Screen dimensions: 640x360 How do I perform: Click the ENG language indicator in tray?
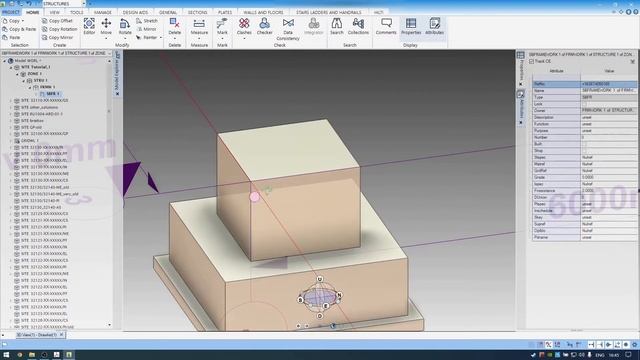click(x=600, y=356)
